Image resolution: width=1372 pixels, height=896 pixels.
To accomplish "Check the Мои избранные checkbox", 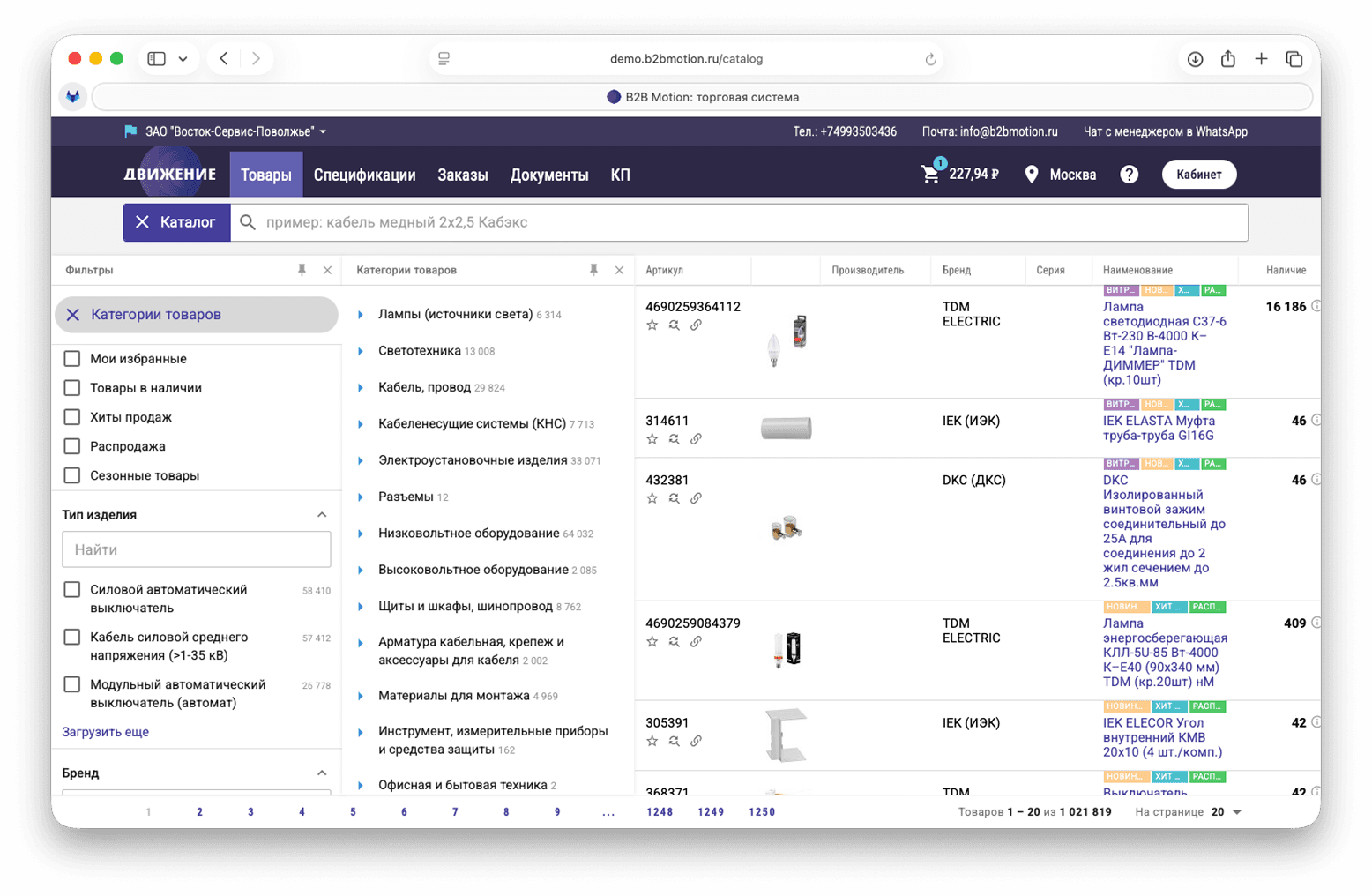I will coord(72,359).
